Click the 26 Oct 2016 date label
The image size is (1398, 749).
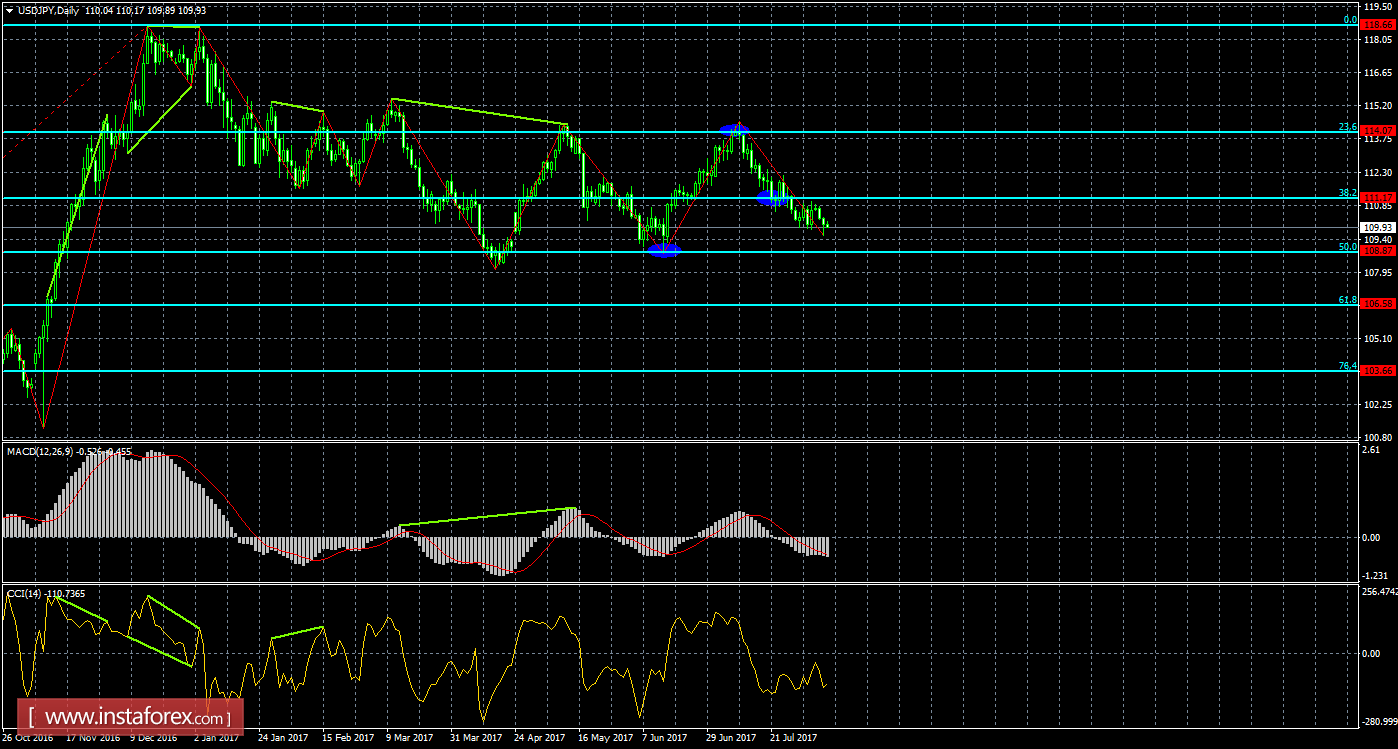point(28,738)
